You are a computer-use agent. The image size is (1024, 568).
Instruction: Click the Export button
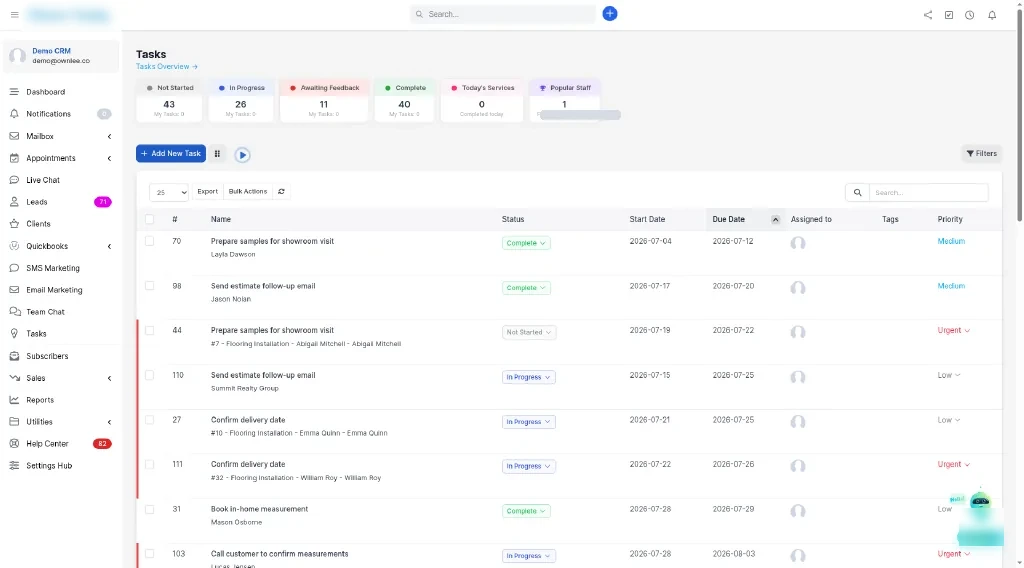[x=207, y=191]
